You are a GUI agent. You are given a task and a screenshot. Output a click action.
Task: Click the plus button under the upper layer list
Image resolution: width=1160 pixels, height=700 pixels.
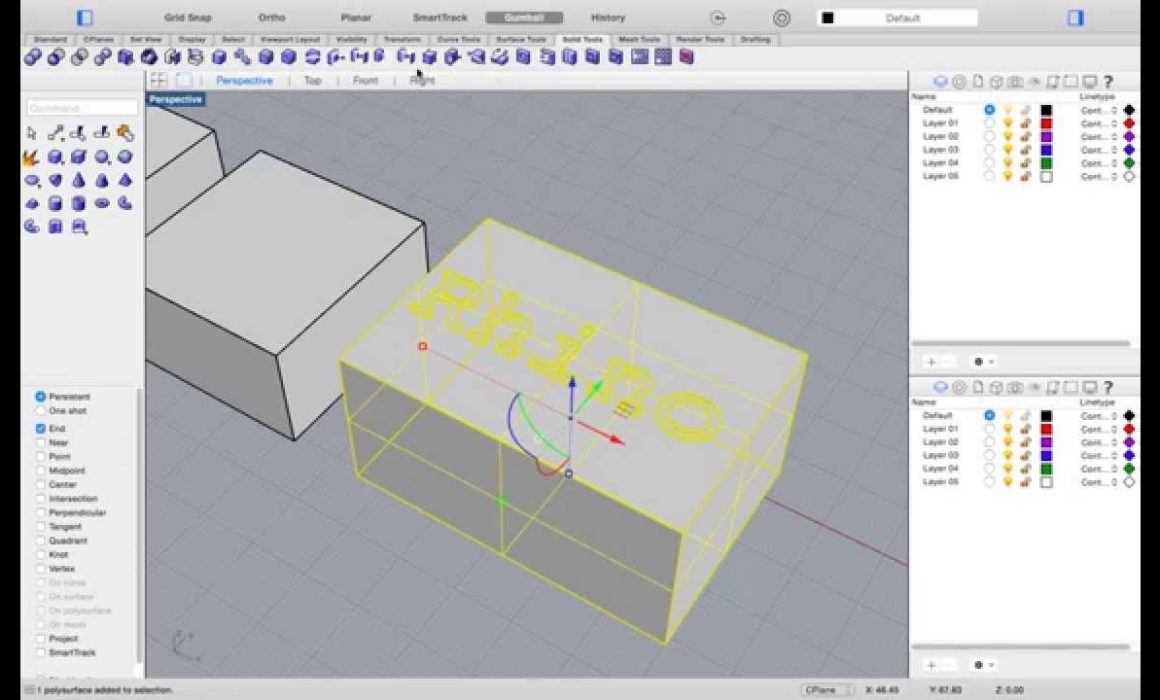pos(931,362)
